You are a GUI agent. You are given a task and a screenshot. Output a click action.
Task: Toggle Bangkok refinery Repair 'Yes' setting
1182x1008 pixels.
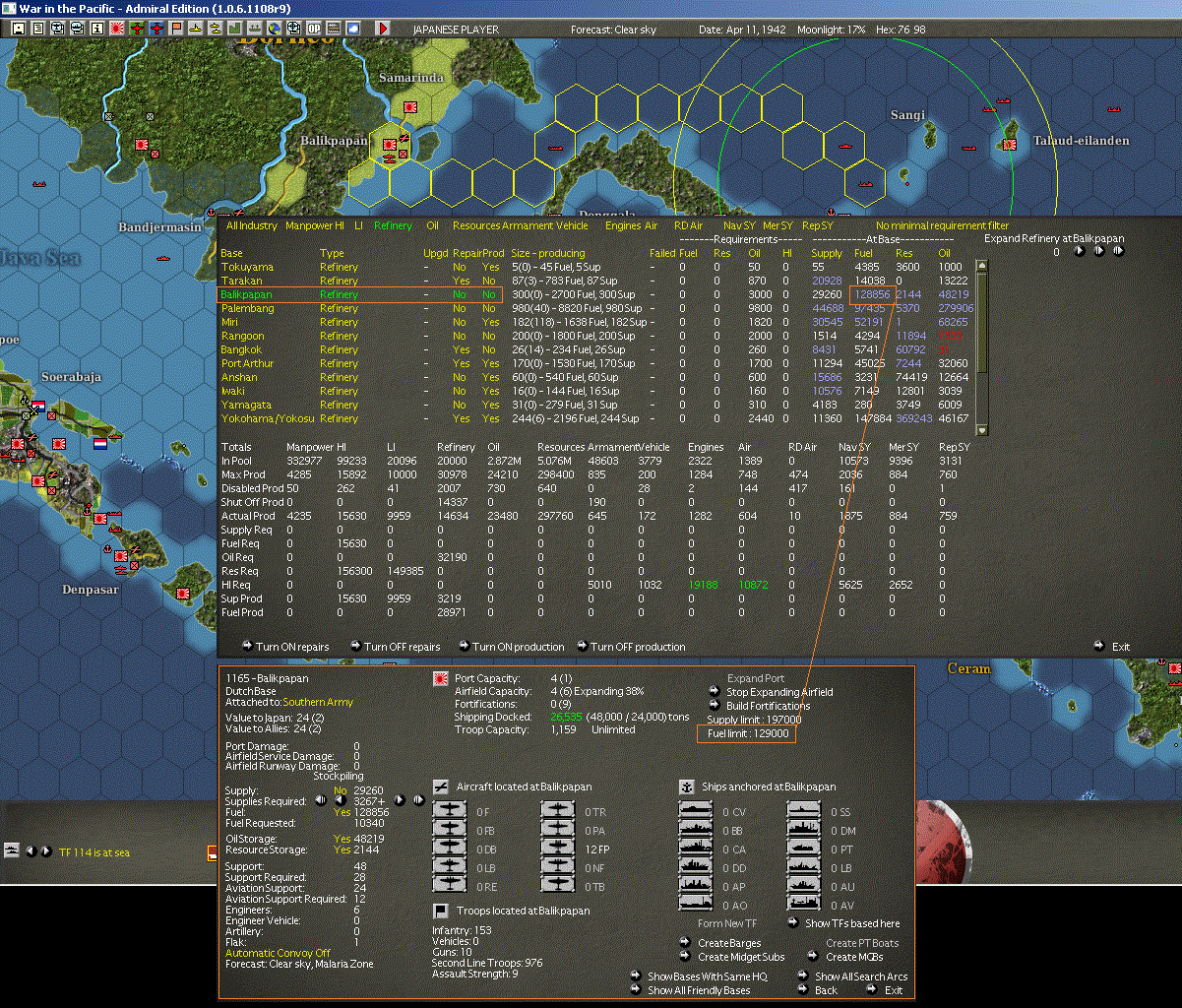pyautogui.click(x=460, y=349)
